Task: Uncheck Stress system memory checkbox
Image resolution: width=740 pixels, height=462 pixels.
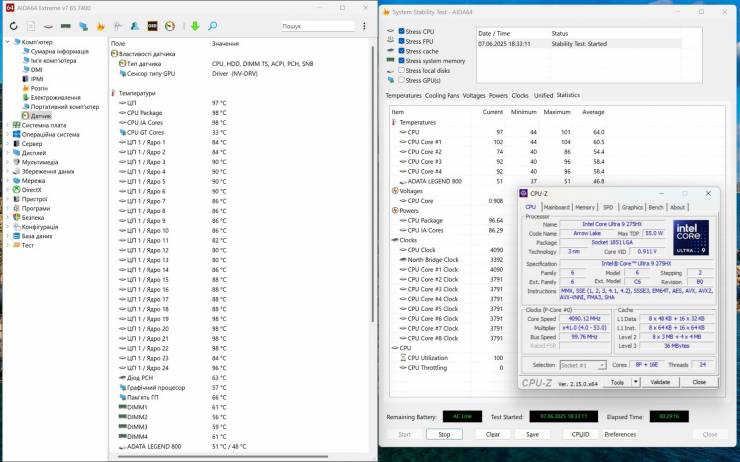Action: (401, 61)
